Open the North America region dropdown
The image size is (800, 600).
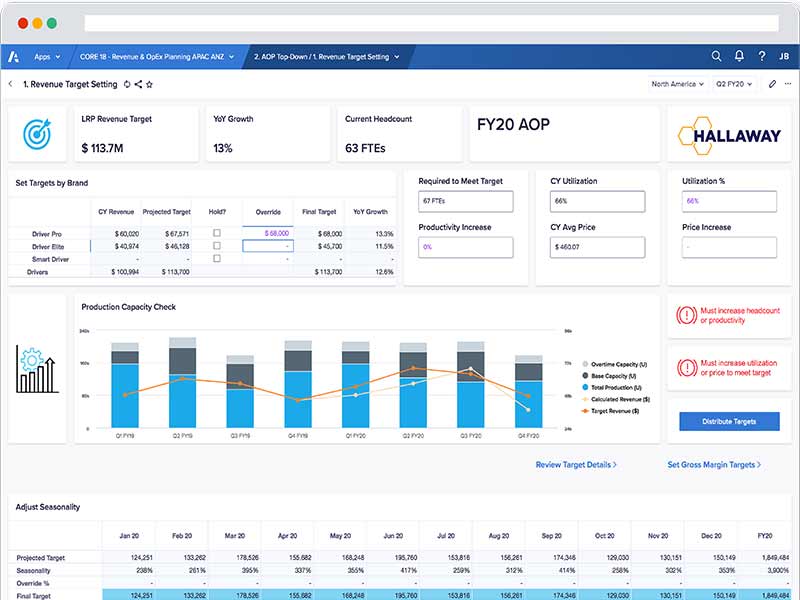point(678,84)
